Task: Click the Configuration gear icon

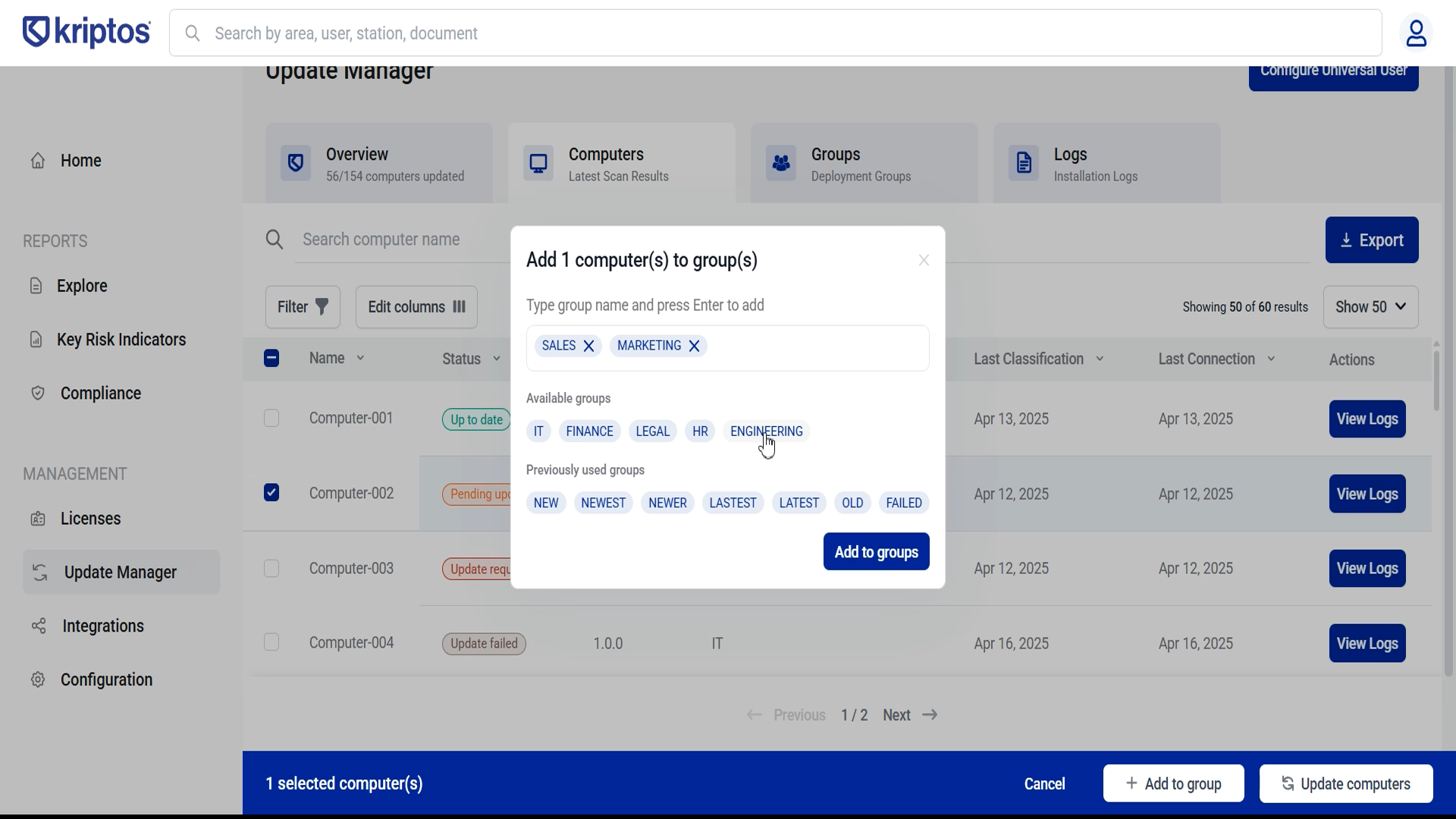Action: pyautogui.click(x=37, y=679)
